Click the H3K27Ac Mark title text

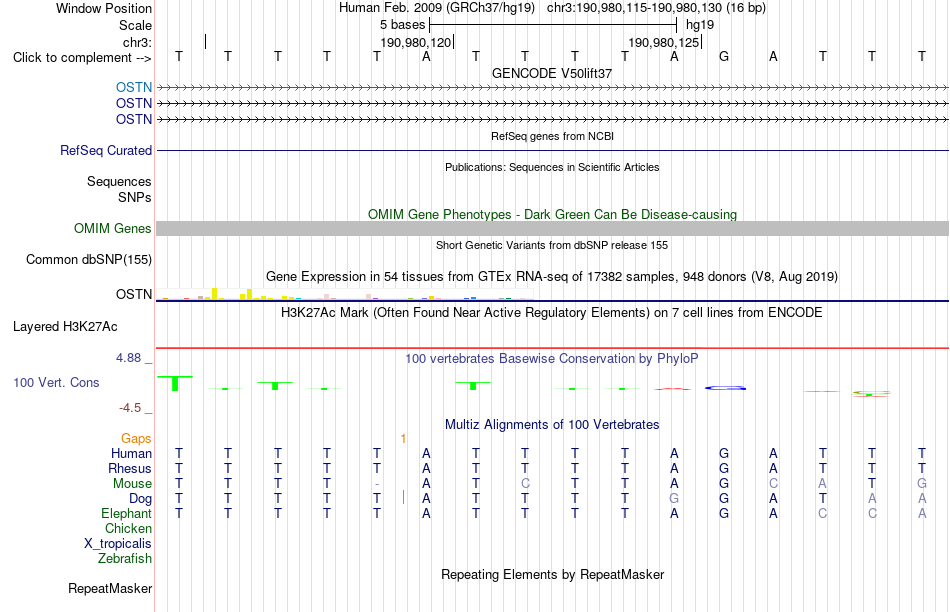click(x=552, y=313)
